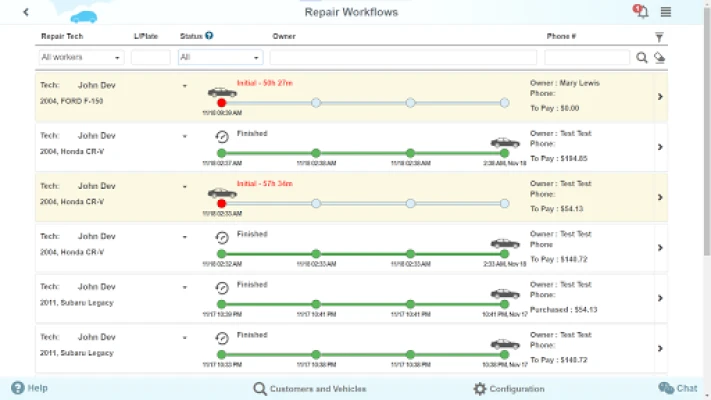
Task: Click the filter funnel icon
Action: [x=659, y=37]
